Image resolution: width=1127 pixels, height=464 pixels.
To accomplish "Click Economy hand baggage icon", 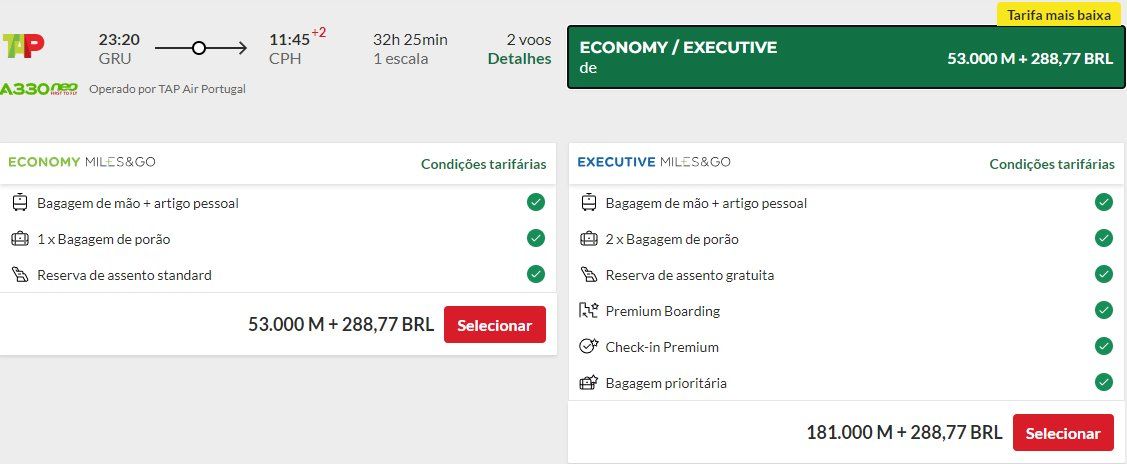I will tap(20, 203).
